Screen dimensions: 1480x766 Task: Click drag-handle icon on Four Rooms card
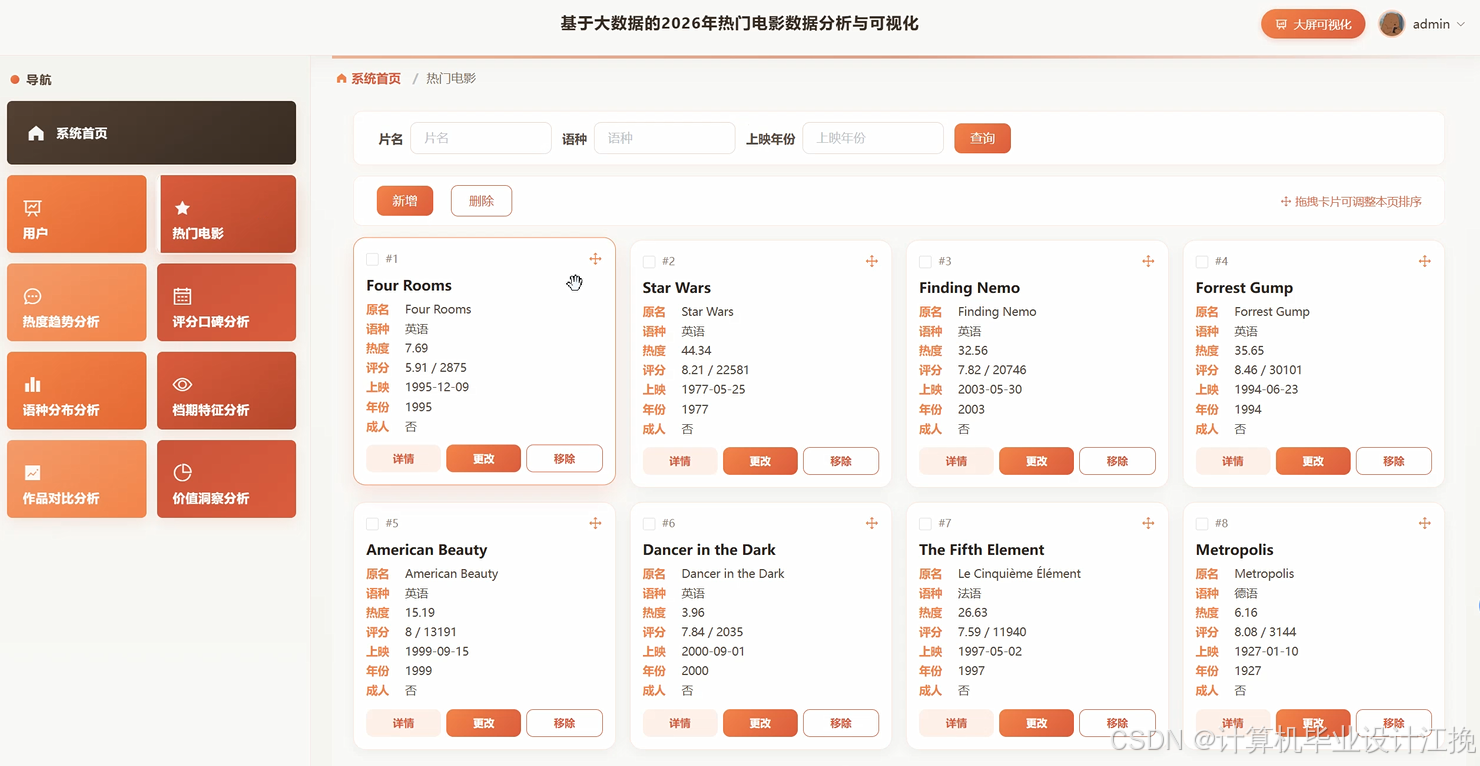pos(595,259)
